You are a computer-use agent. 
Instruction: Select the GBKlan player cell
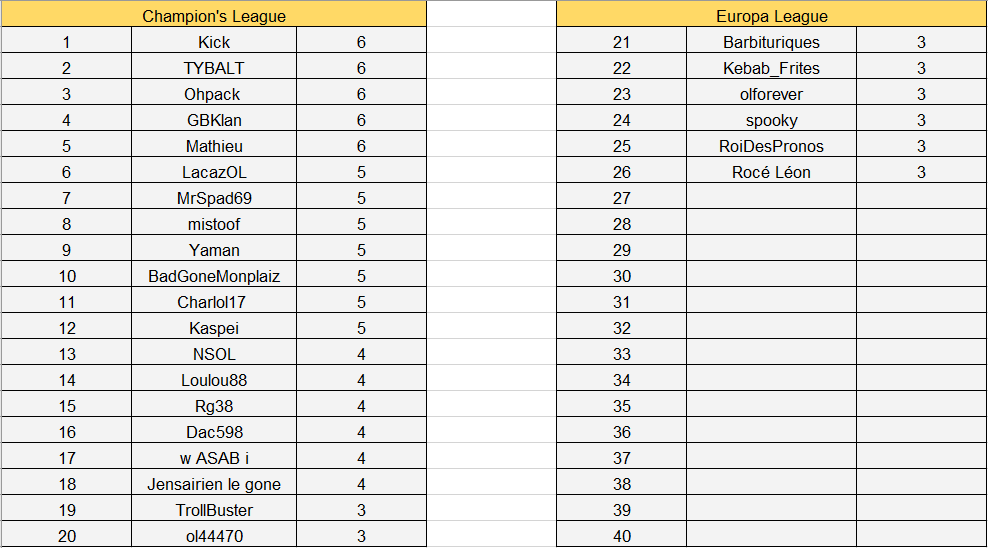coord(214,120)
